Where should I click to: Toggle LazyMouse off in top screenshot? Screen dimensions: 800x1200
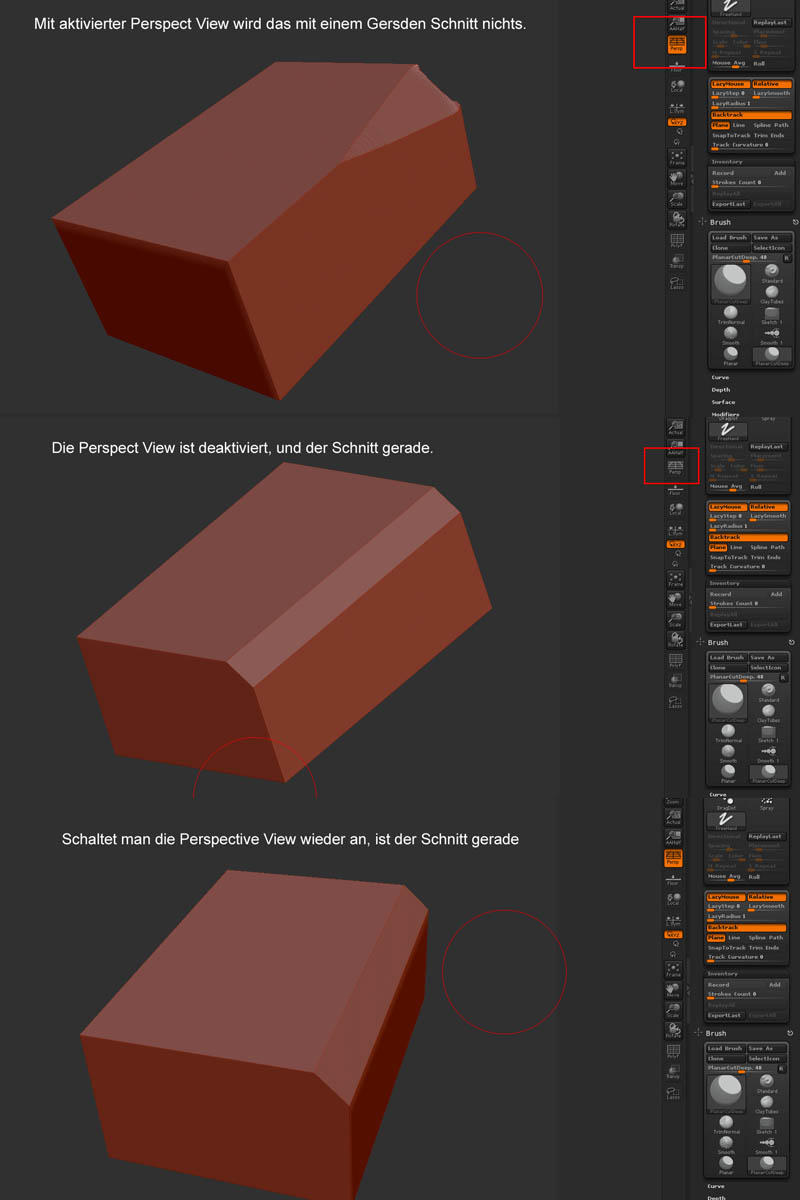point(729,84)
